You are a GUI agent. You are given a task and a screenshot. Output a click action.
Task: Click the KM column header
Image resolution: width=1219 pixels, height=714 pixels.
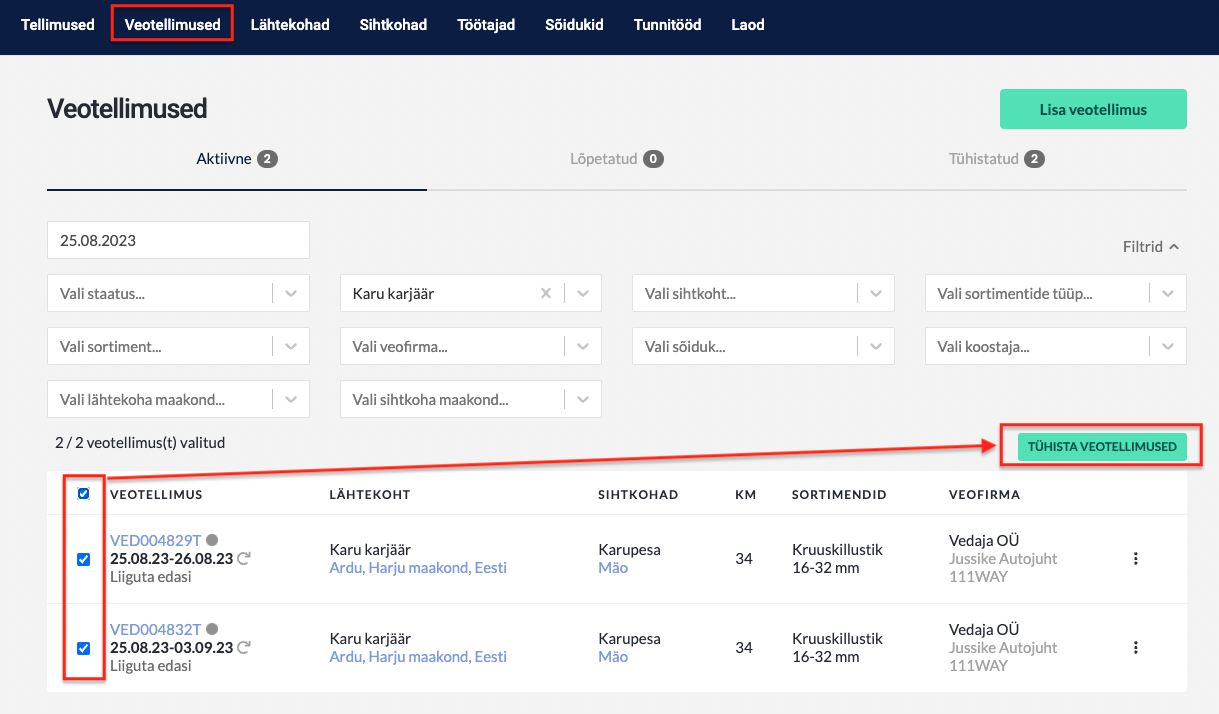745,494
